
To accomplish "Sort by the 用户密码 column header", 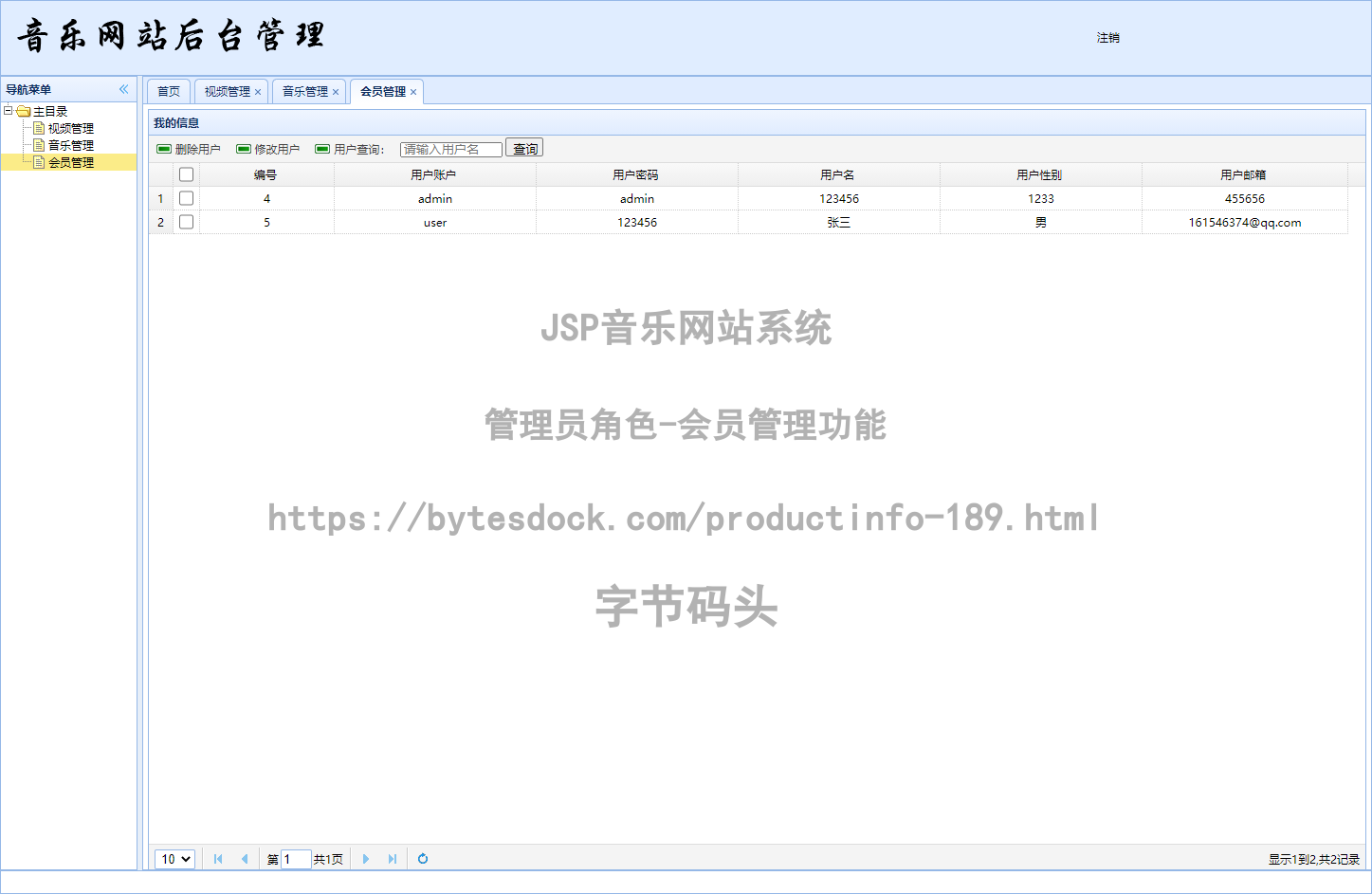I will pos(637,174).
